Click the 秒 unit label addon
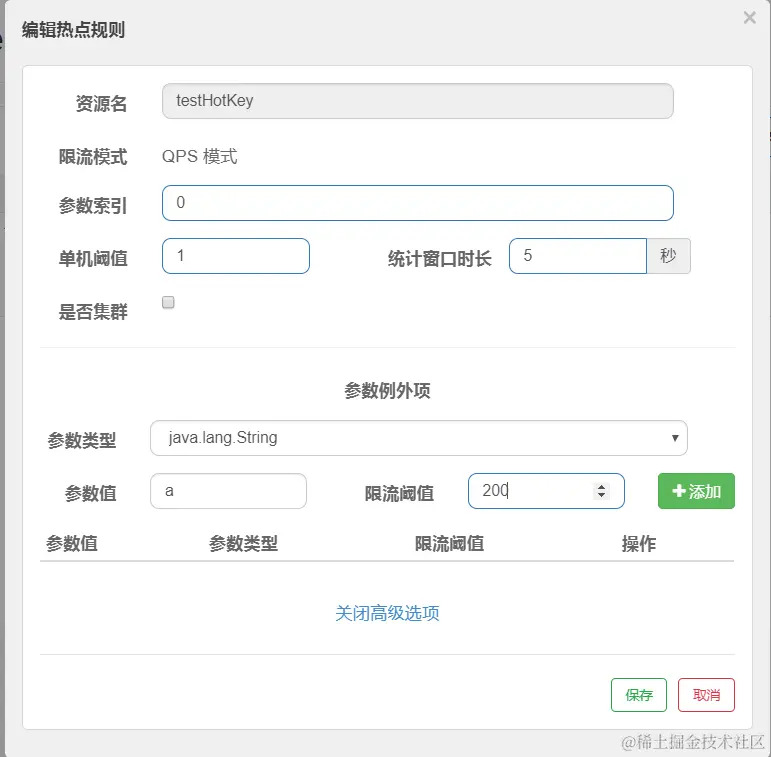The width and height of the screenshot is (771, 757). 668,256
